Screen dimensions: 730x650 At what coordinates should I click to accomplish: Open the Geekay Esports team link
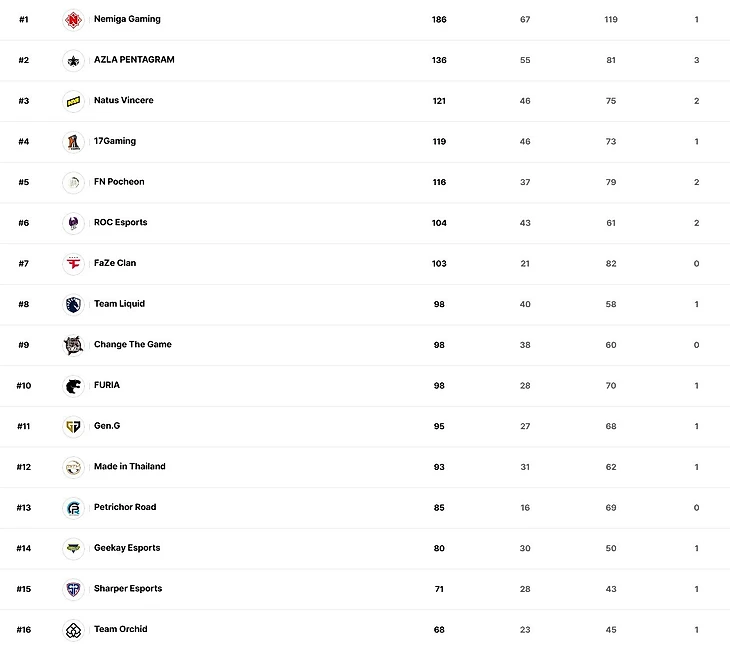[x=127, y=548]
